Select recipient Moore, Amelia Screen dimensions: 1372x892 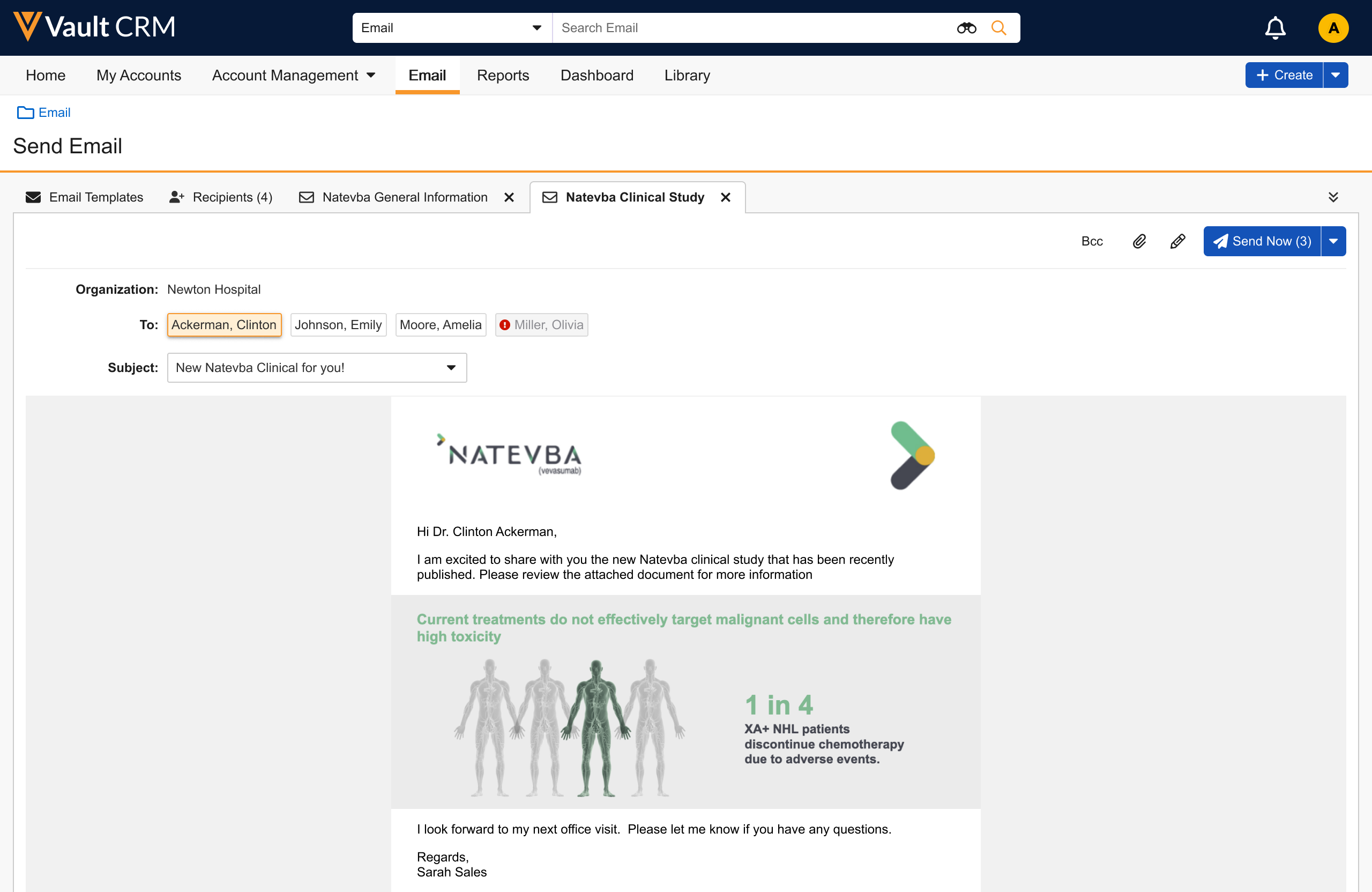click(441, 325)
